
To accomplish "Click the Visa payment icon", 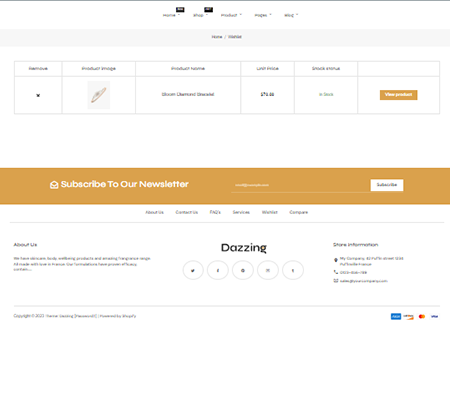I will pos(434,316).
